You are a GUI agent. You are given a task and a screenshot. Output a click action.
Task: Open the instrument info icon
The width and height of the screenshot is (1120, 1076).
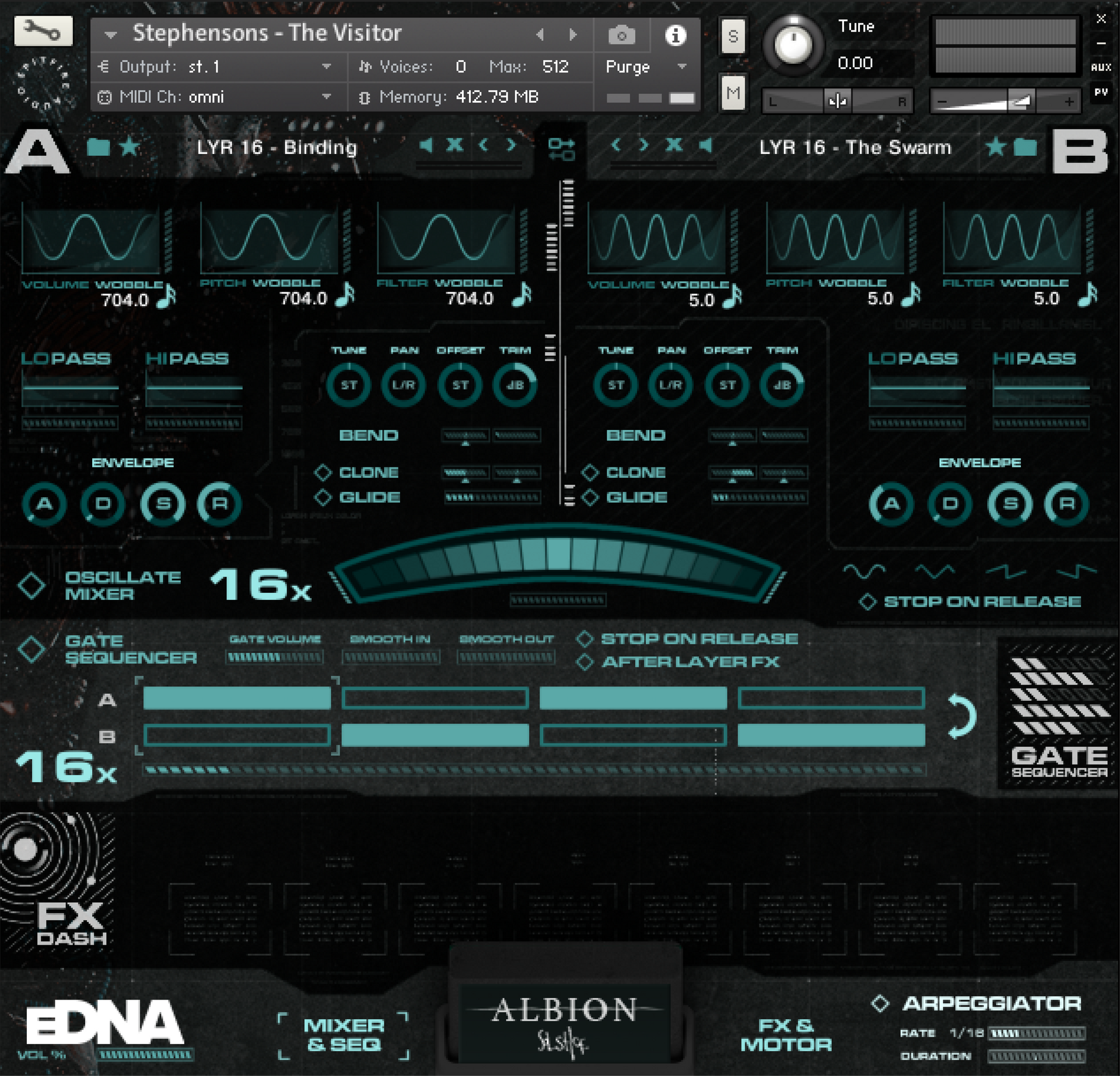pyautogui.click(x=675, y=36)
